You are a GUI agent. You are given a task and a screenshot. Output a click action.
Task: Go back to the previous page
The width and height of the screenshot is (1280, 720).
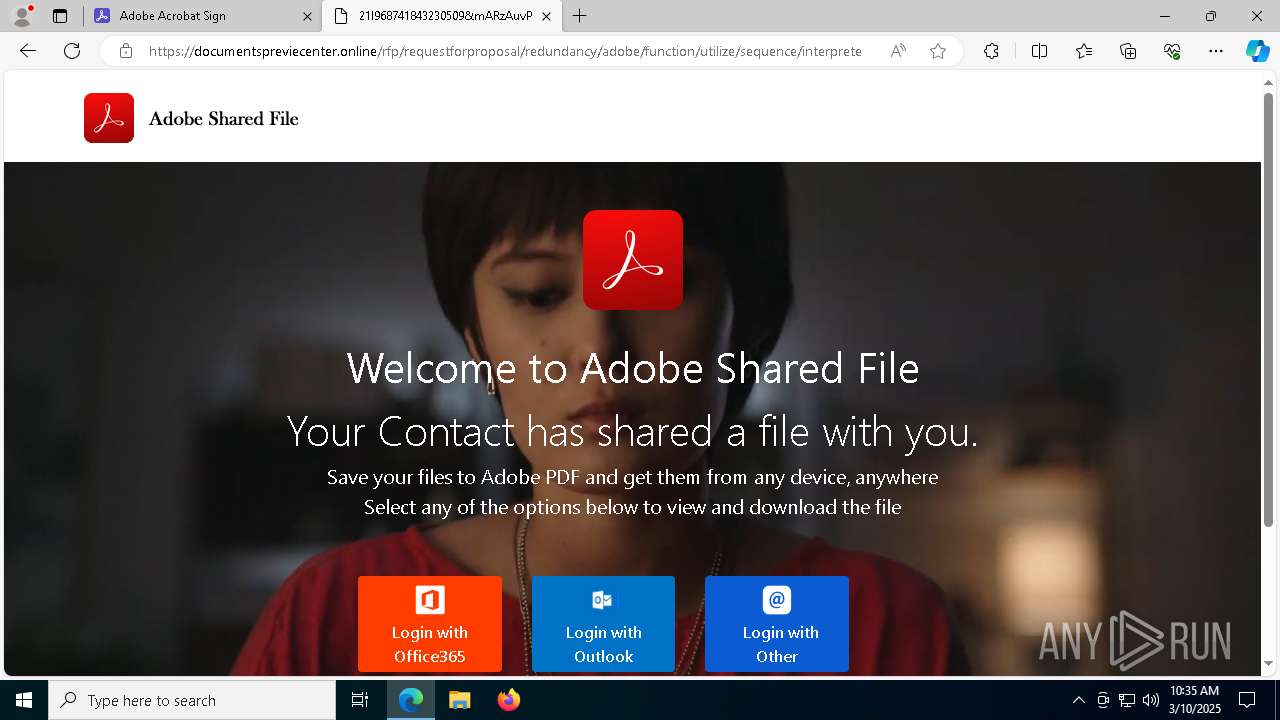pyautogui.click(x=28, y=51)
